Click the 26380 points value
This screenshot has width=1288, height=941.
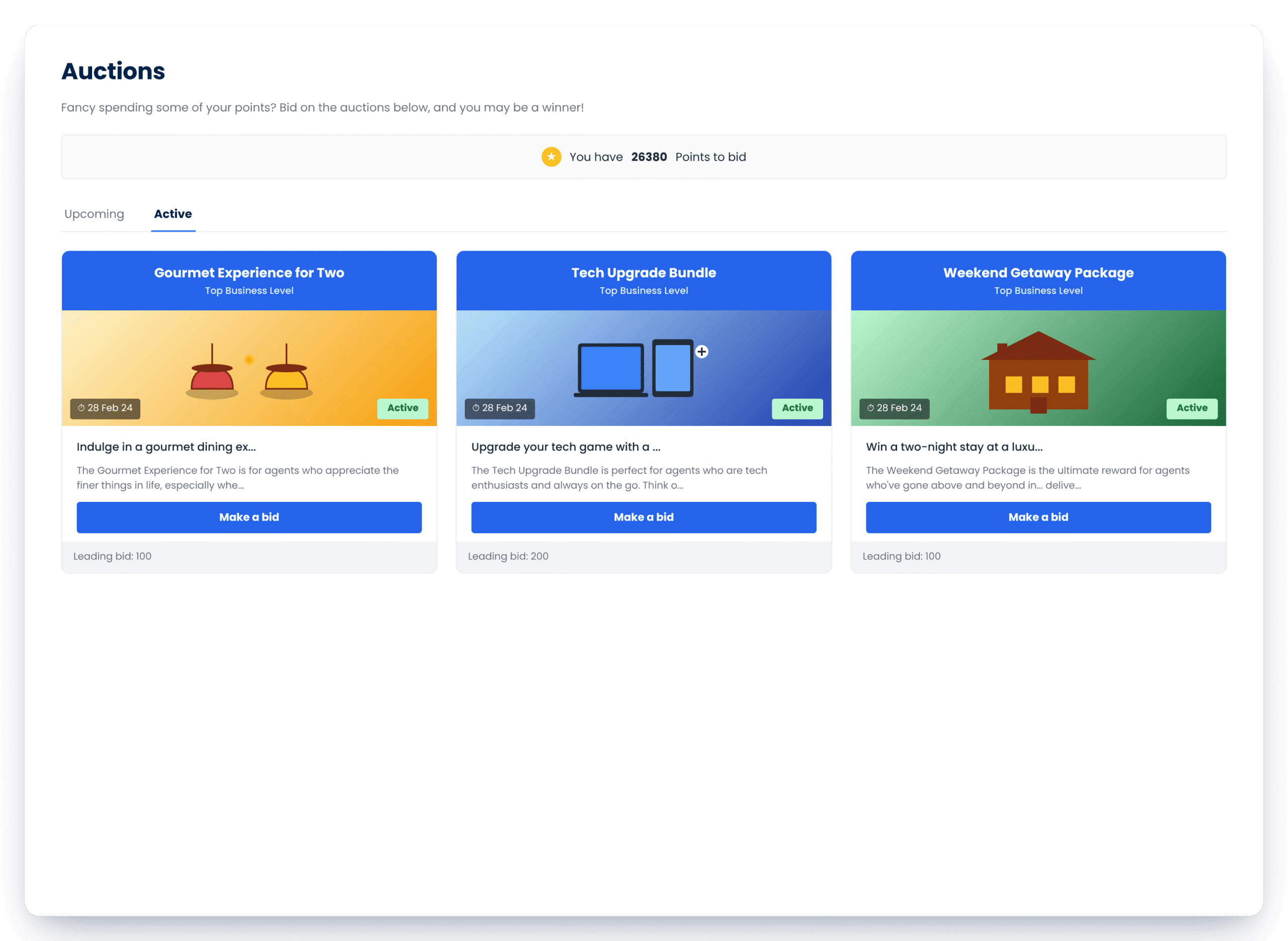pos(648,156)
